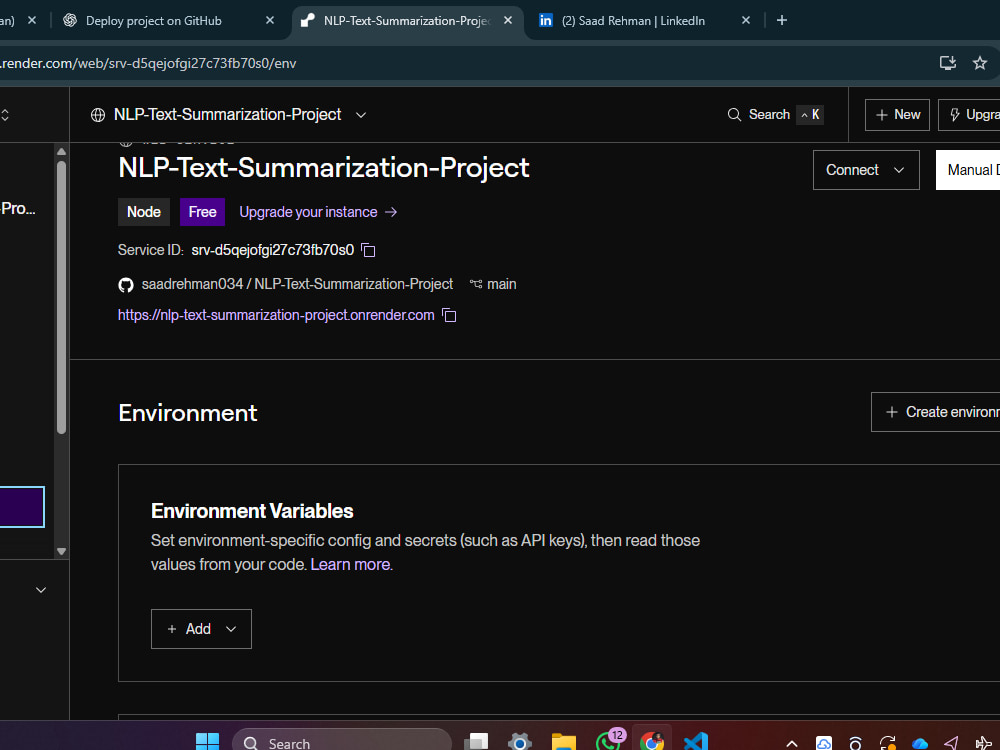Image resolution: width=1000 pixels, height=750 pixels.
Task: Close the Deploy project on GitHub tab
Action: pyautogui.click(x=270, y=20)
